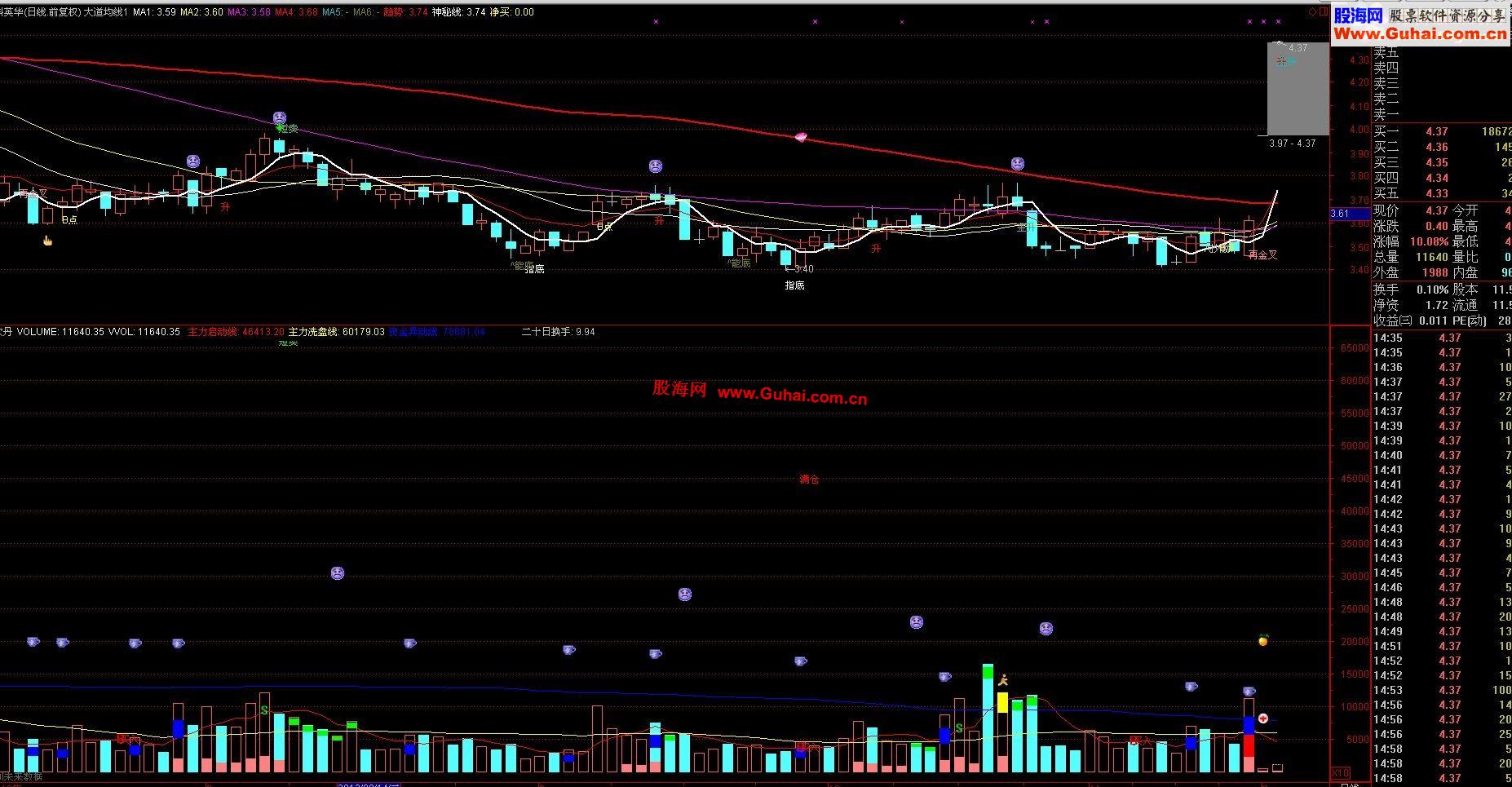
Task: Click the 卖五 label in the order book
Action: click(x=1386, y=52)
